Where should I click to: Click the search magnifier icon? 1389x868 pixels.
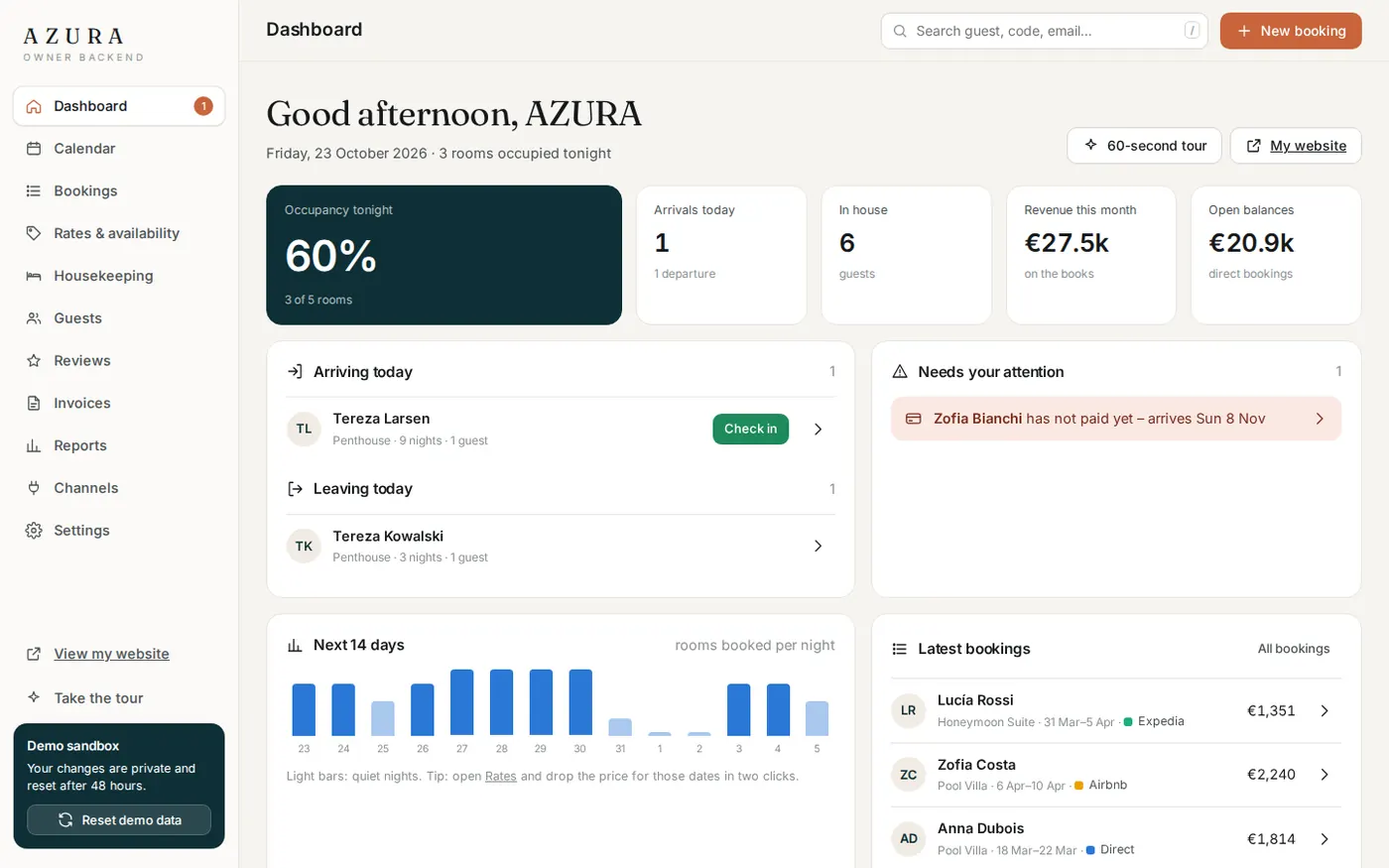click(x=900, y=31)
